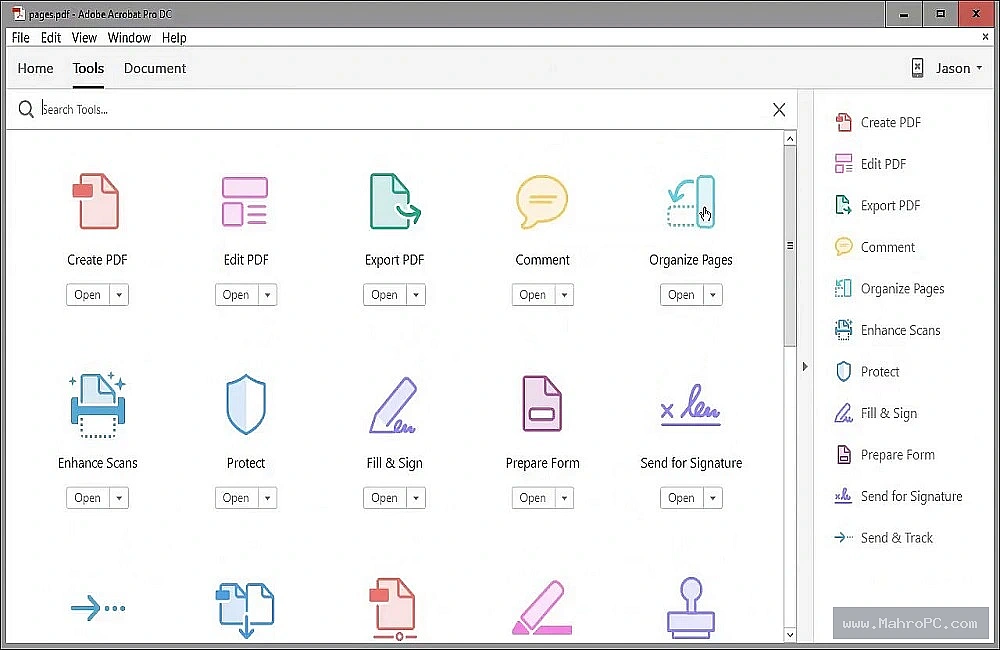Expand the Send for Signature dropdown arrow

point(713,498)
